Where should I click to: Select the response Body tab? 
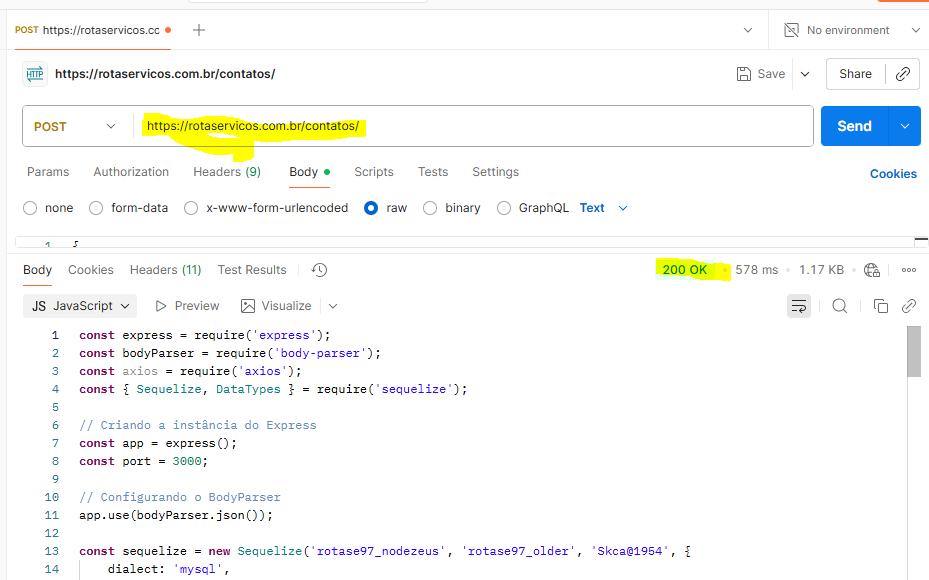(37, 270)
